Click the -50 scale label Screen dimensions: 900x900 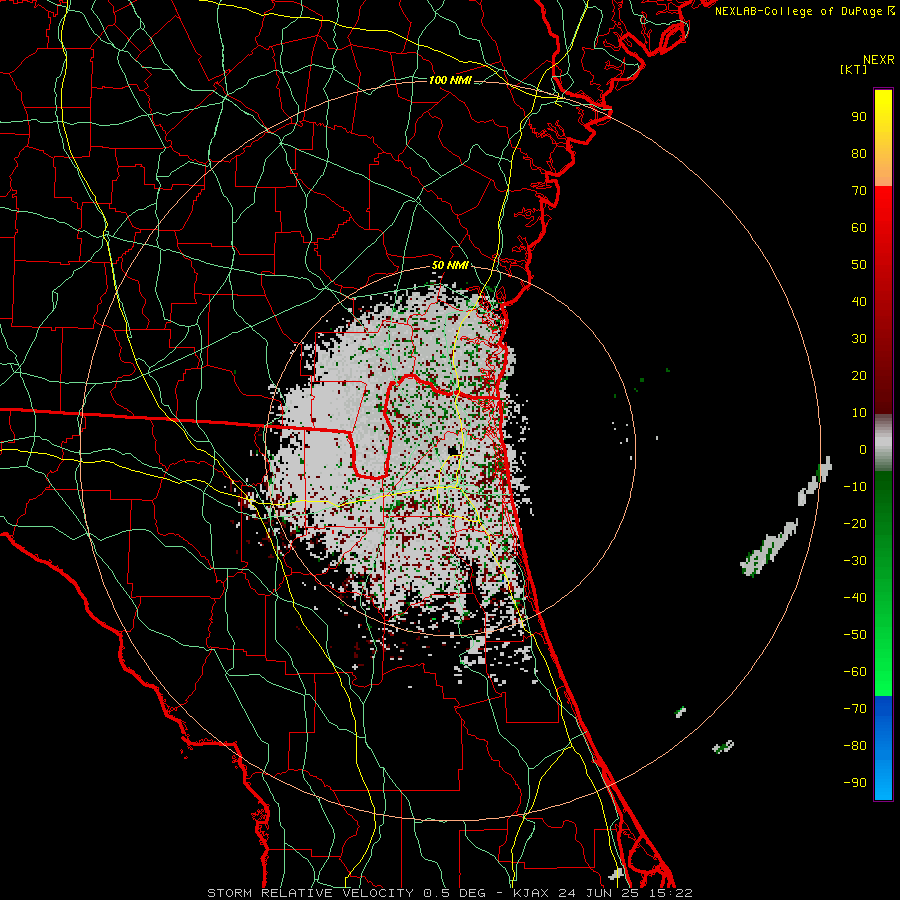(x=855, y=635)
